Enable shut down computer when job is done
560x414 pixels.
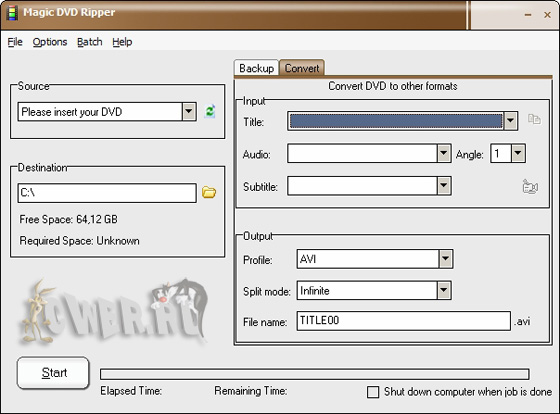[x=373, y=391]
